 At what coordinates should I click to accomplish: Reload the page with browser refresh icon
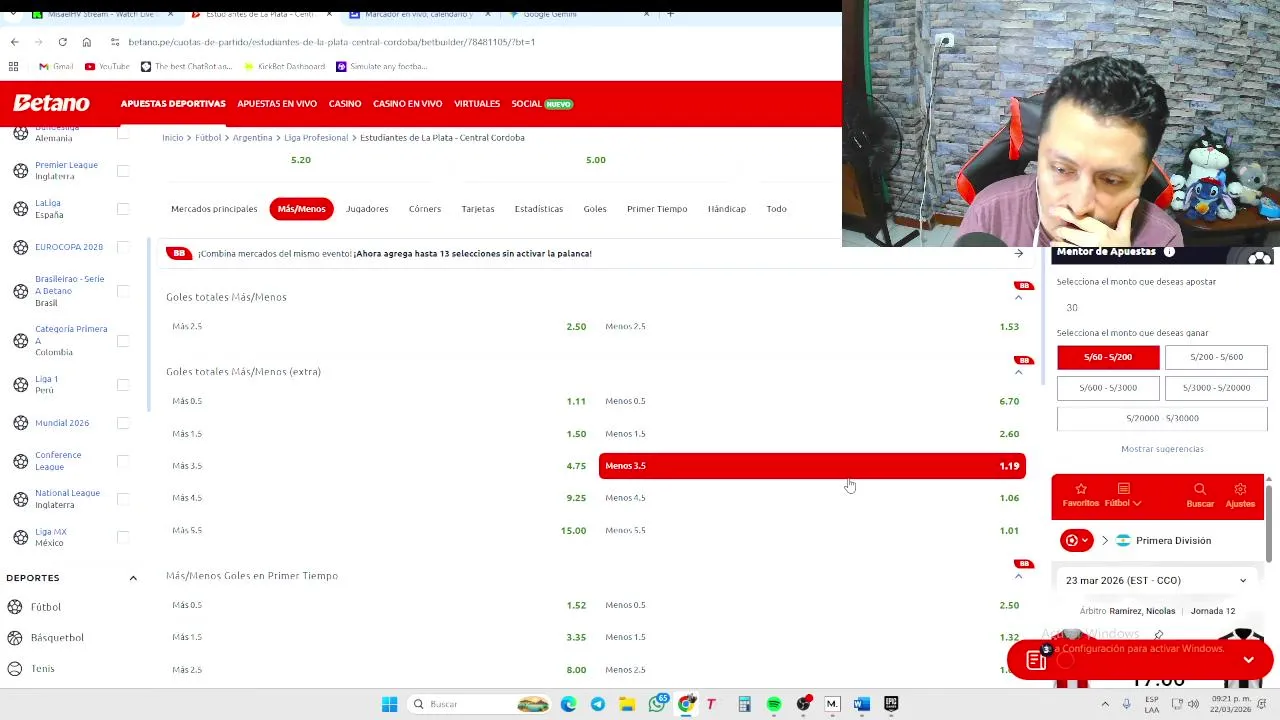[62, 42]
